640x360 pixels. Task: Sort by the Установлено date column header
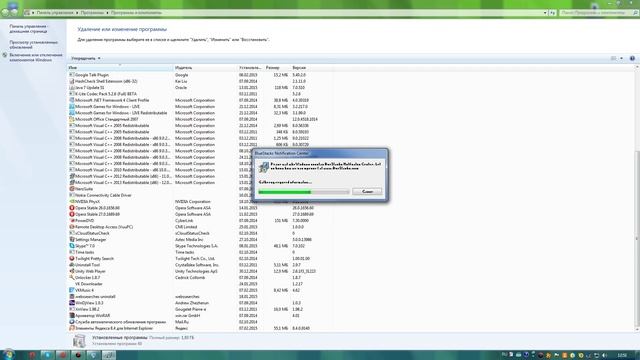(250, 67)
